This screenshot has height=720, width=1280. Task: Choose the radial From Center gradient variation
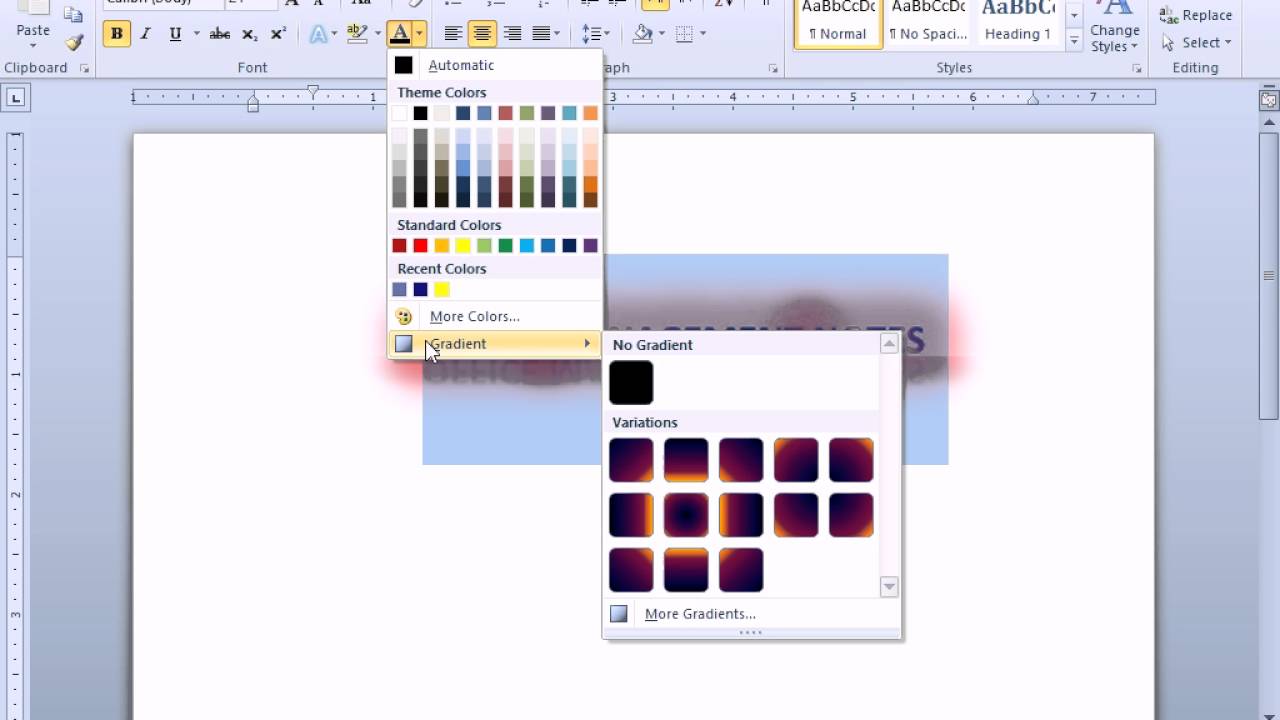point(686,515)
